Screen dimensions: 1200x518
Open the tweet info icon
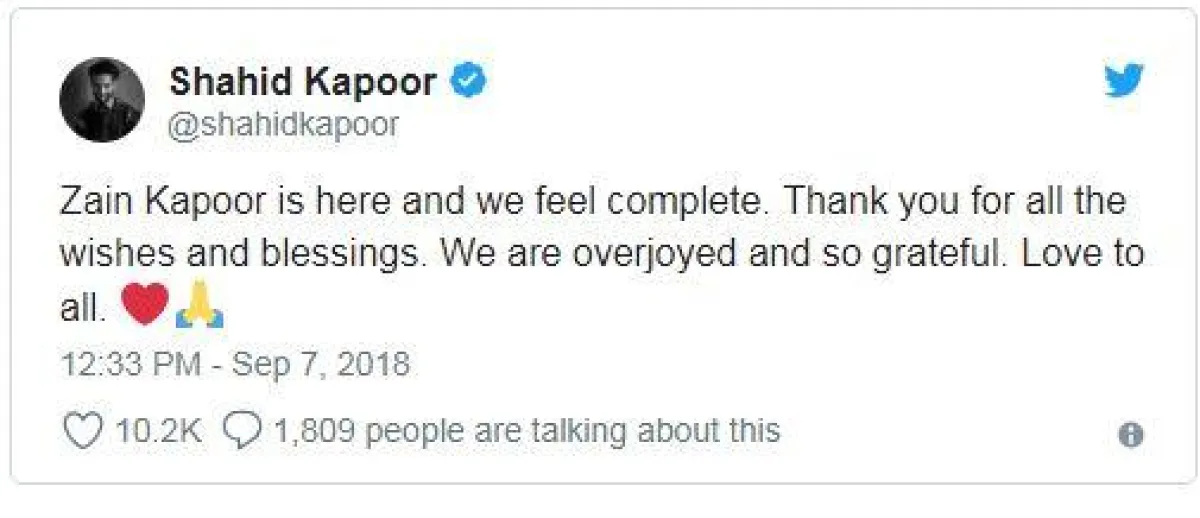click(1131, 435)
